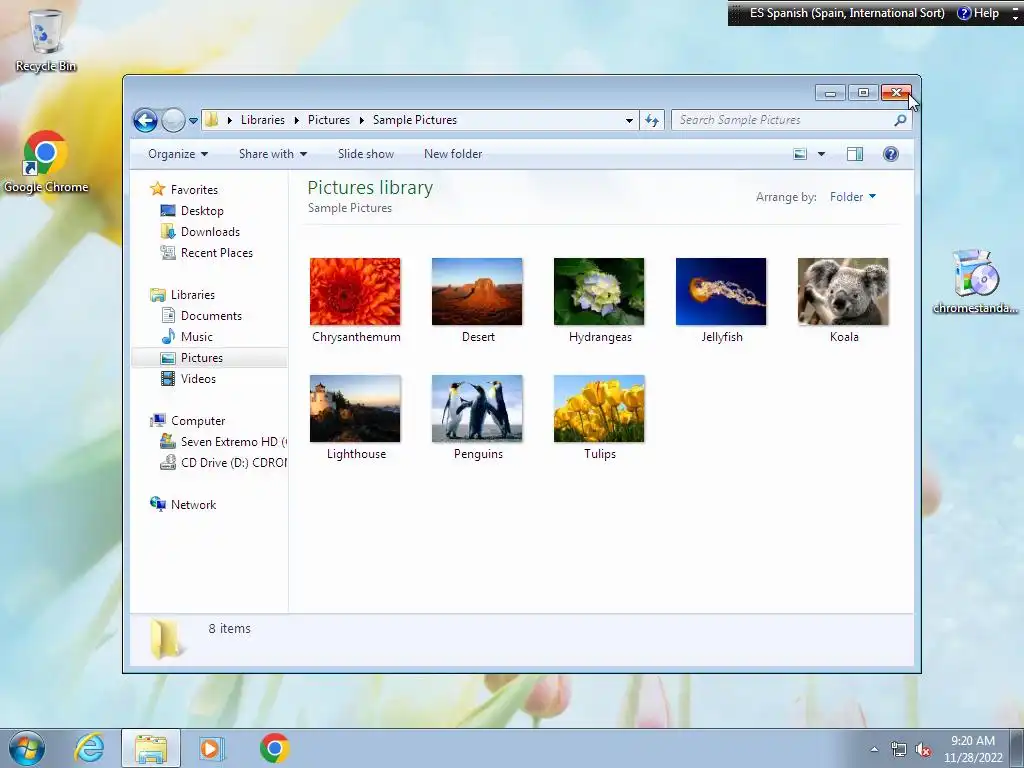Select the Jellyfish picture thumbnail
Image resolution: width=1024 pixels, height=768 pixels.
pyautogui.click(x=721, y=291)
